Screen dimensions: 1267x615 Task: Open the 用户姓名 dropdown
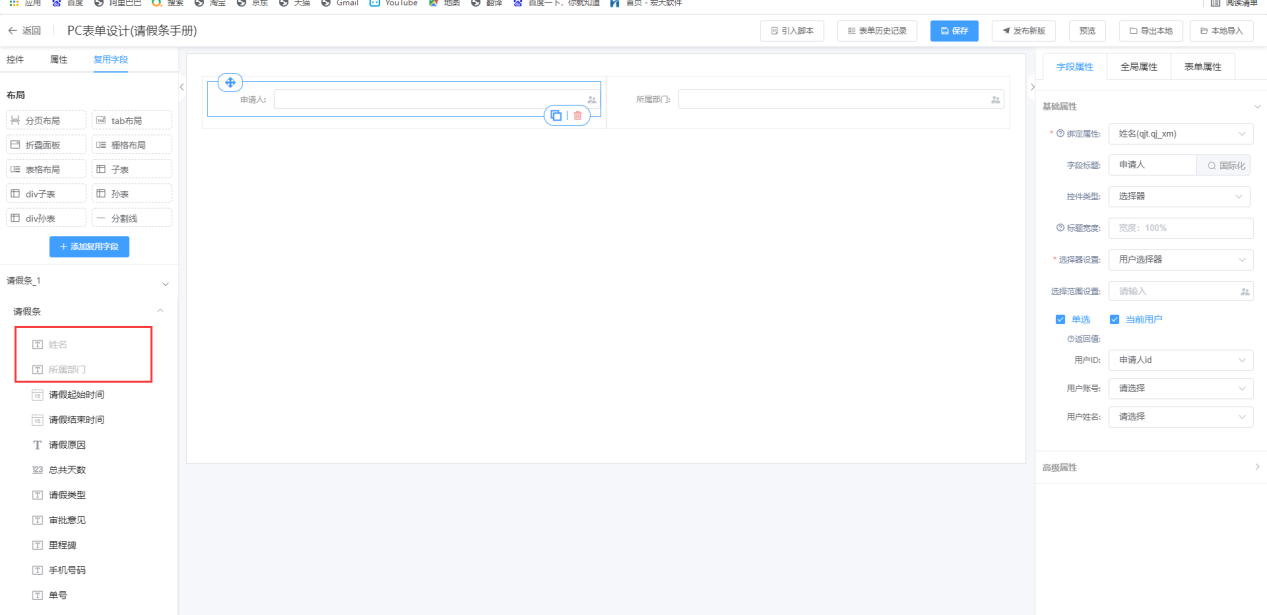1181,416
